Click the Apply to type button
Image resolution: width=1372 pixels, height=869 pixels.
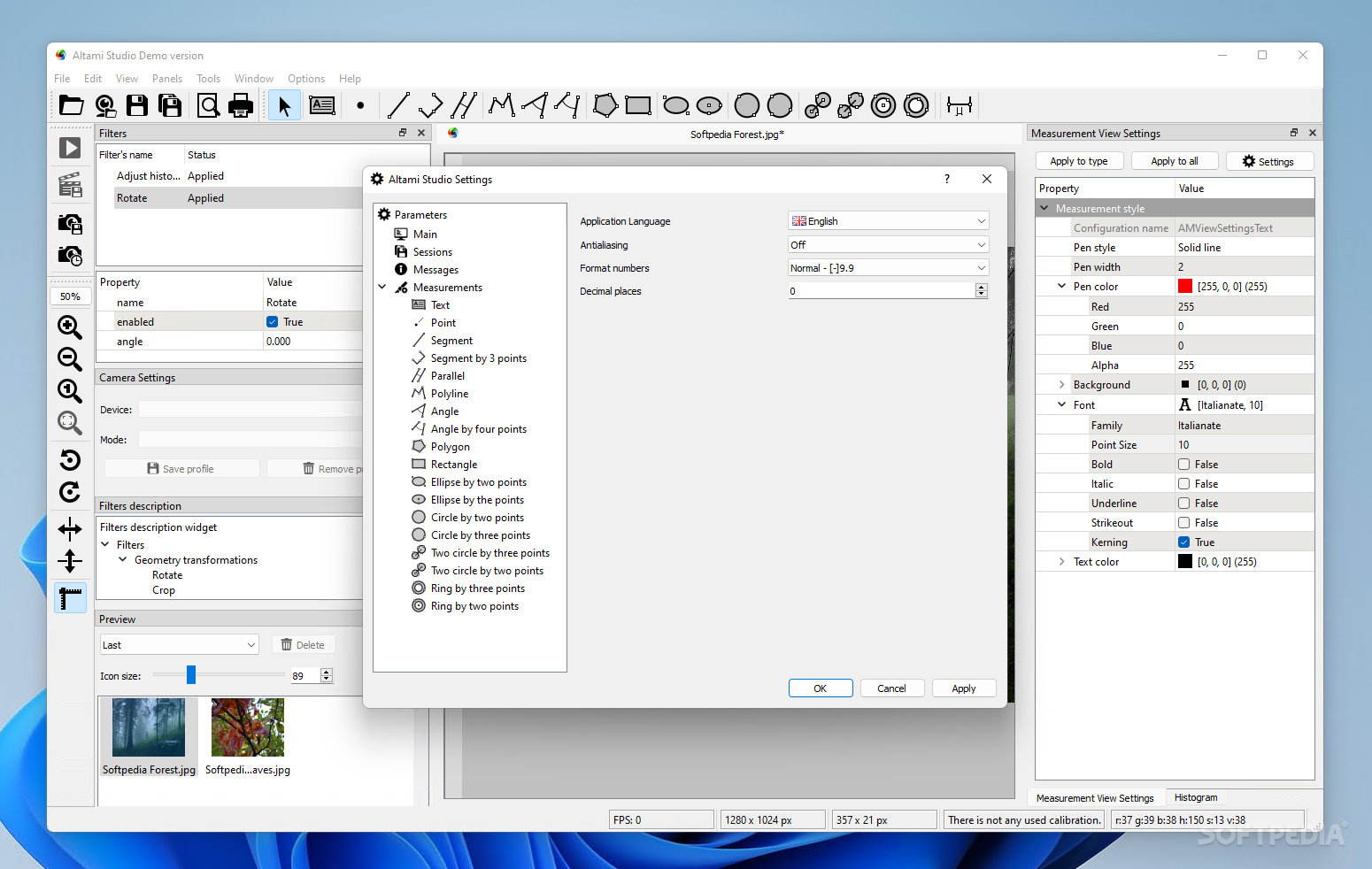point(1079,161)
